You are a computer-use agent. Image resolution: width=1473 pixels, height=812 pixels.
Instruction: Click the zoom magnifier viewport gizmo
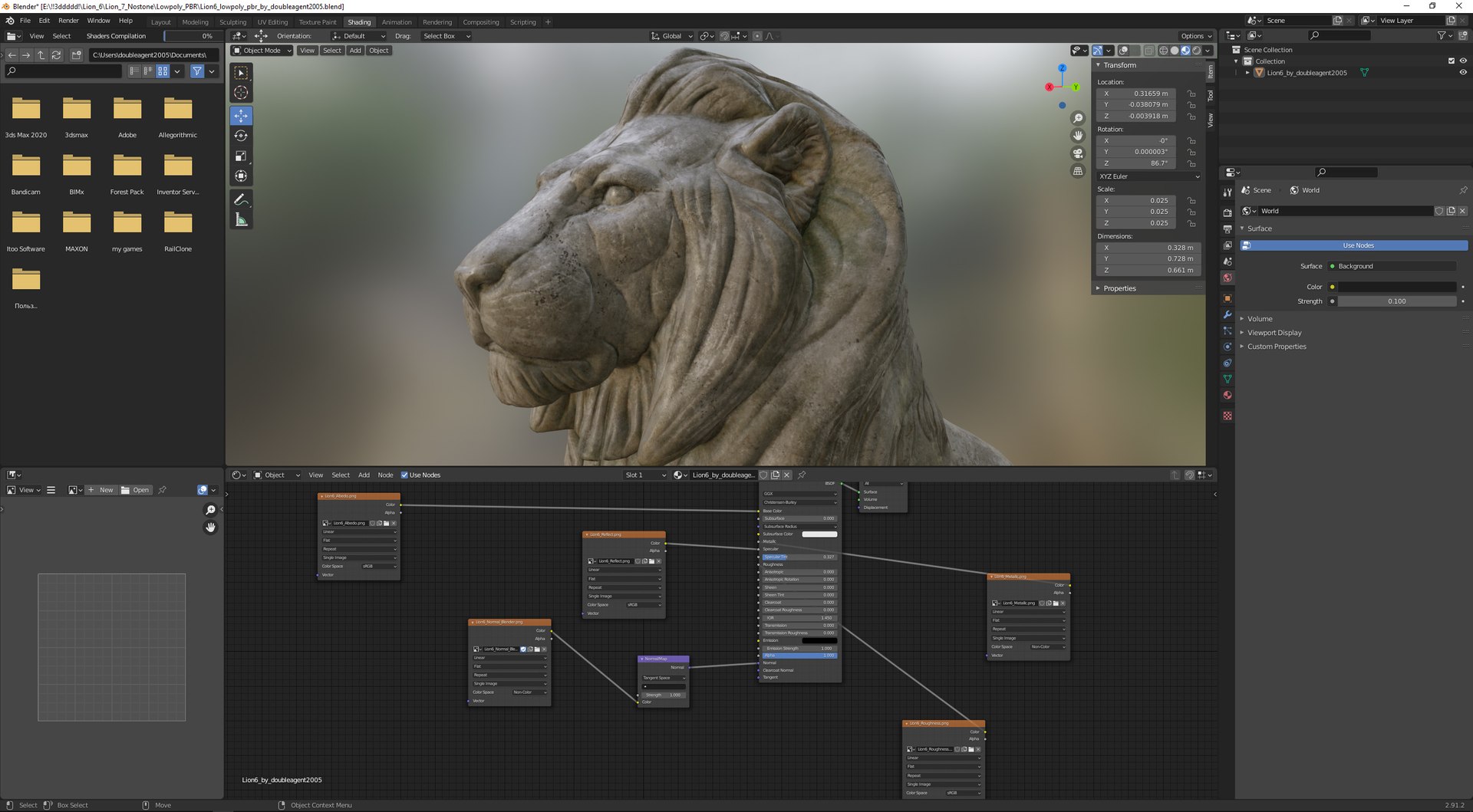tap(1078, 118)
